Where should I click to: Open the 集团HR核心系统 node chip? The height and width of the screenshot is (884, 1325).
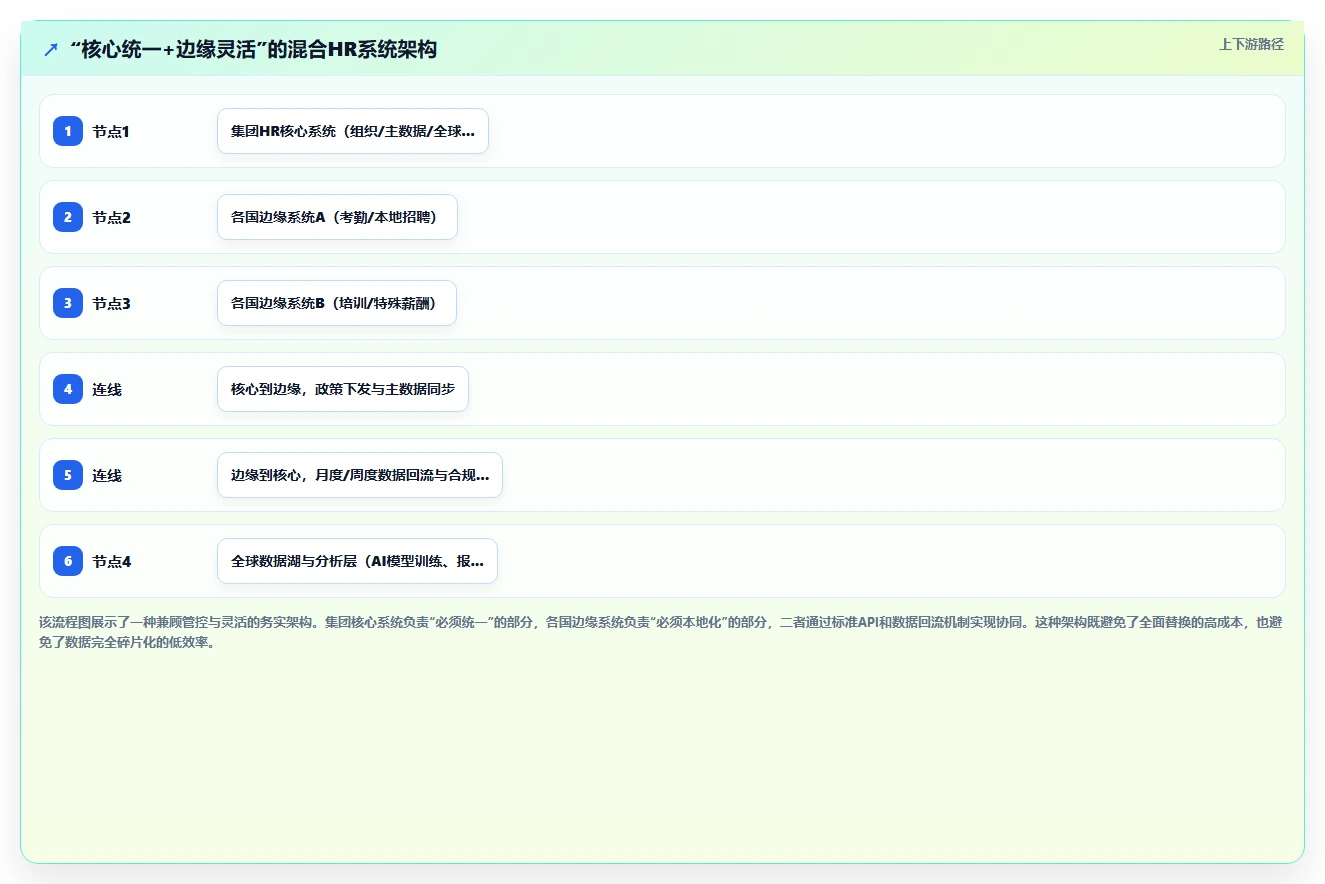[353, 131]
